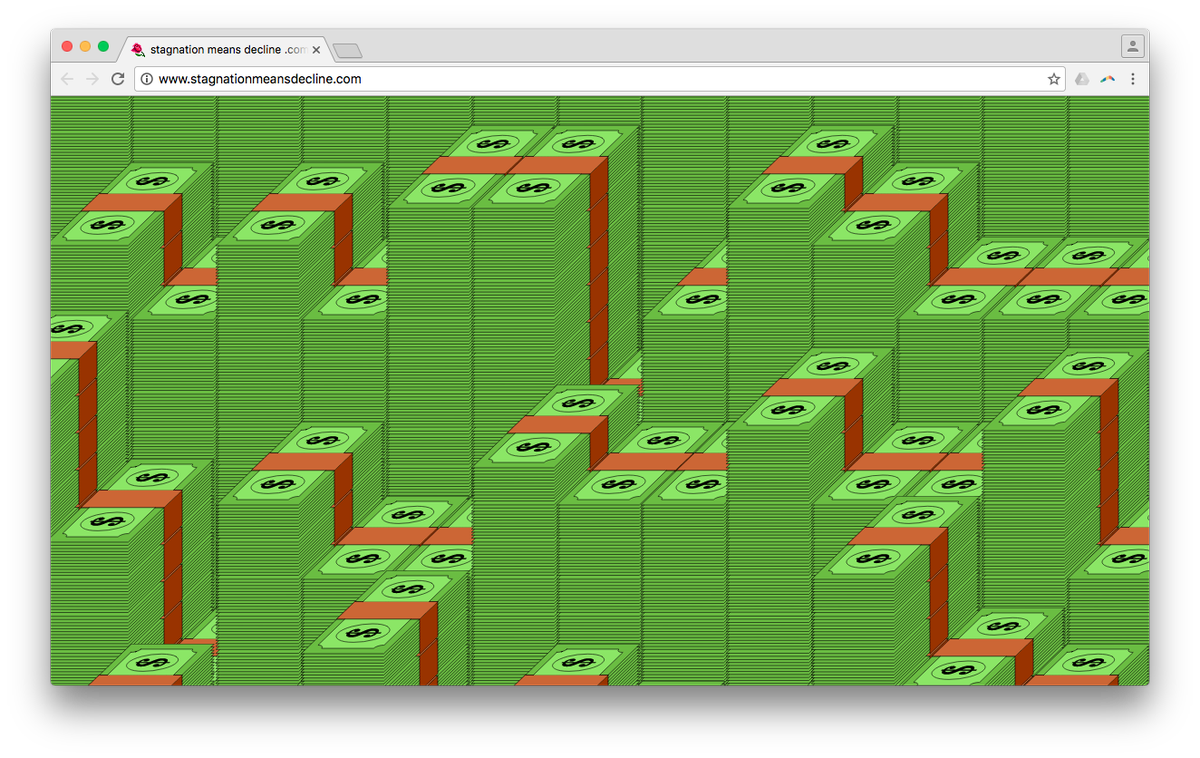Click the tab's rose favicon
Image resolution: width=1200 pixels, height=758 pixels.
click(x=138, y=49)
